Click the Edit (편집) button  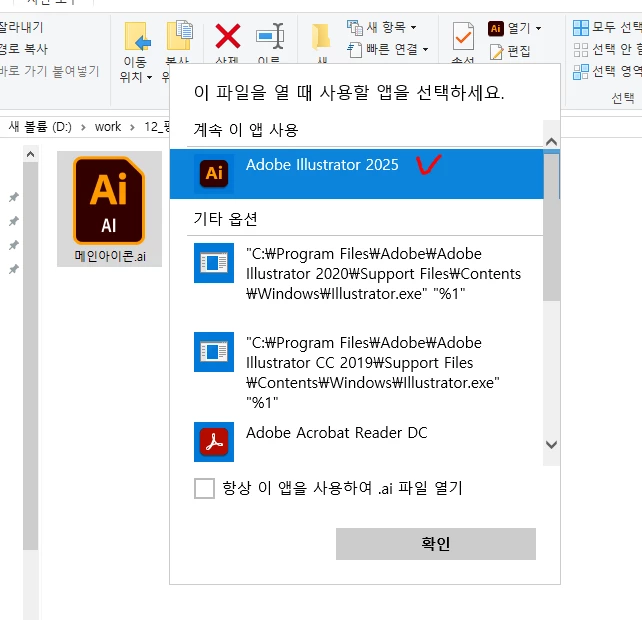pyautogui.click(x=510, y=52)
